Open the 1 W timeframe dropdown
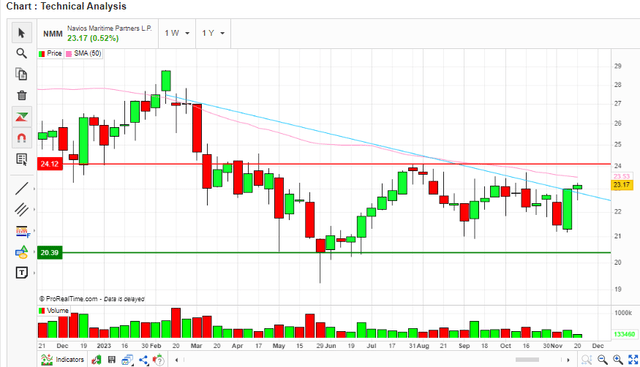Image resolution: width=640 pixels, height=367 pixels. point(177,33)
